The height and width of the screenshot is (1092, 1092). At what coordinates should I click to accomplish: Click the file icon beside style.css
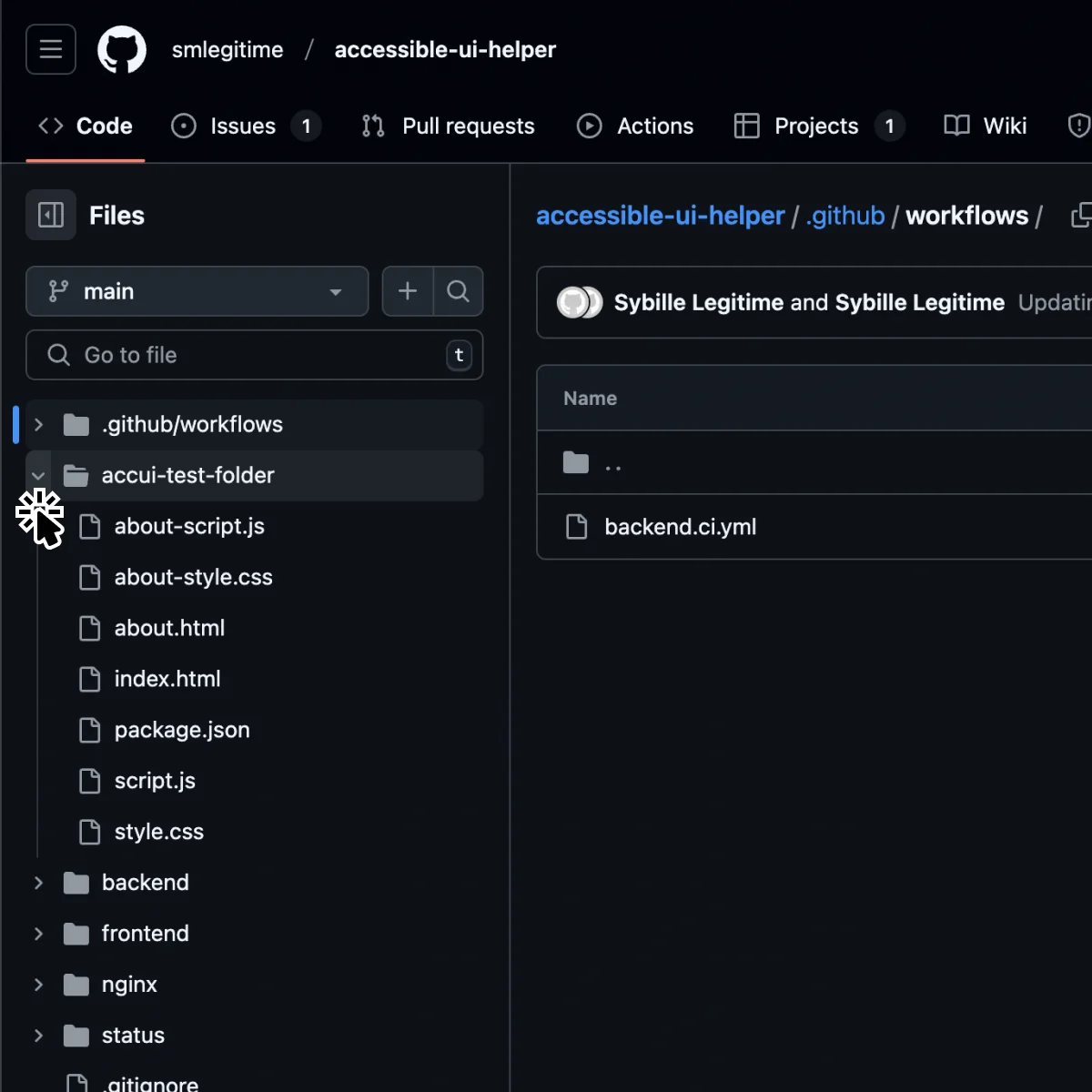point(89,832)
